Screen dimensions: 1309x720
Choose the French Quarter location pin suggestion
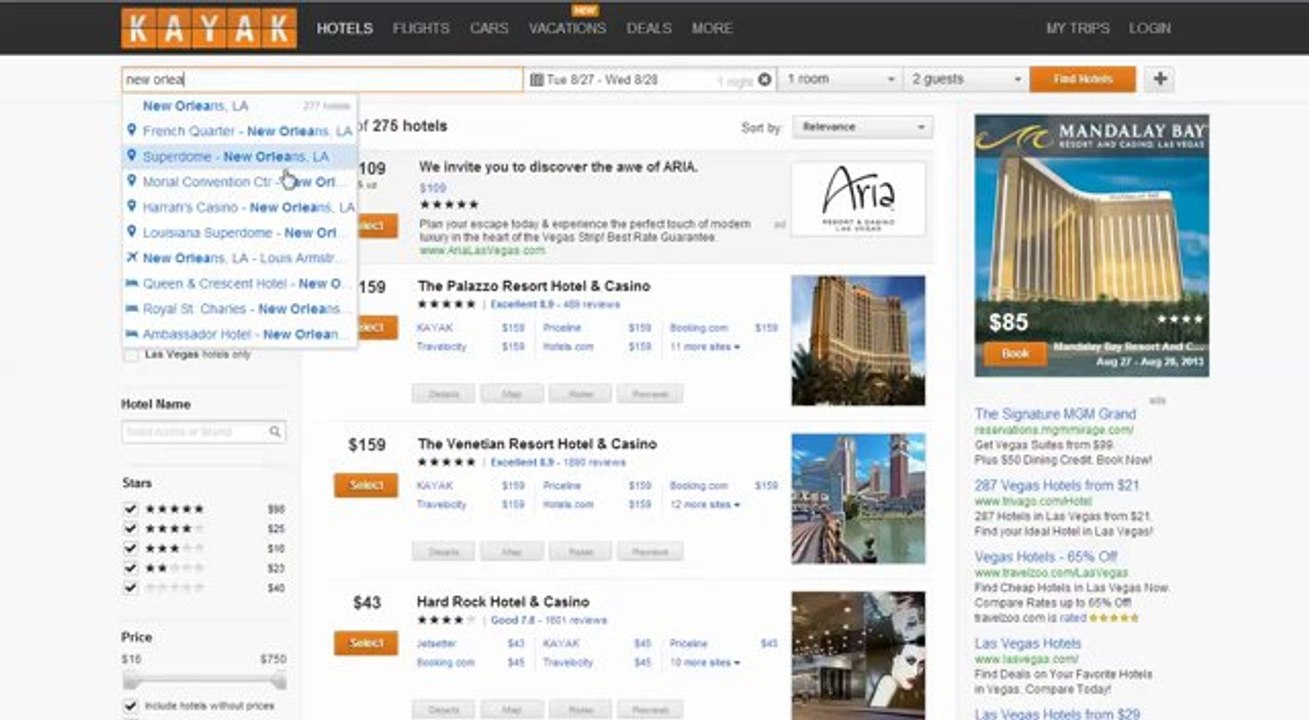(239, 131)
